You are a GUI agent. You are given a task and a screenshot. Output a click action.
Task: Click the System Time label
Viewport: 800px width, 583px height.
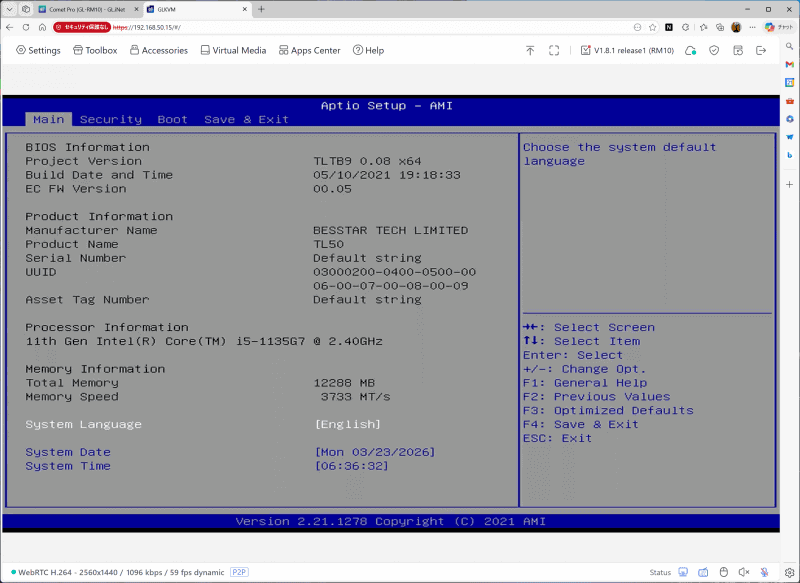coord(68,466)
